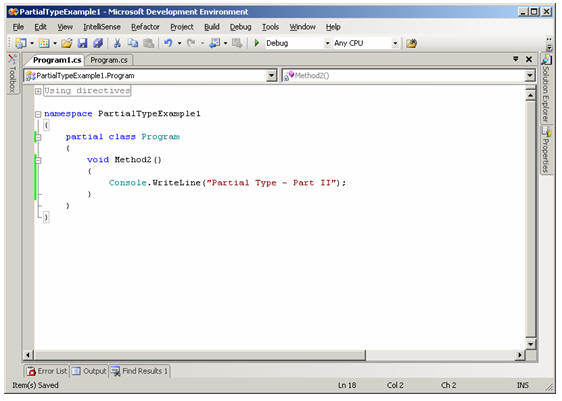The image size is (562, 401).
Task: Click the Method2 name in the code
Action: pyautogui.click(x=133, y=160)
